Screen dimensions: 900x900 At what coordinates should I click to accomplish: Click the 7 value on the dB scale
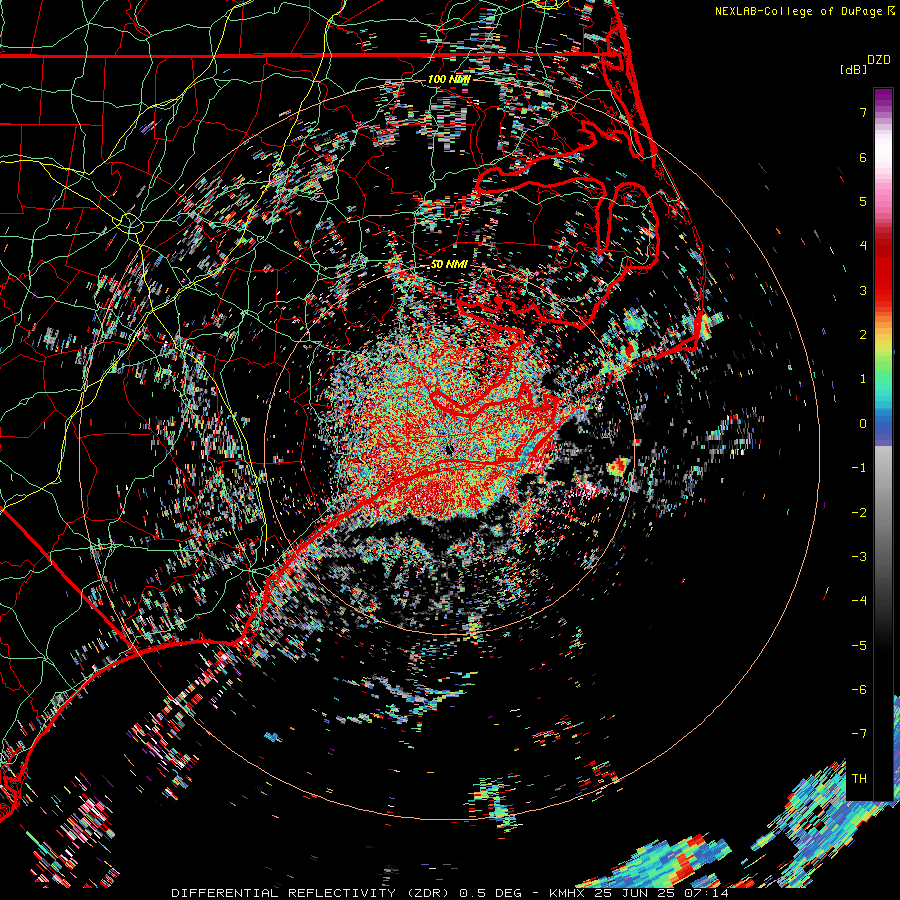[863, 112]
